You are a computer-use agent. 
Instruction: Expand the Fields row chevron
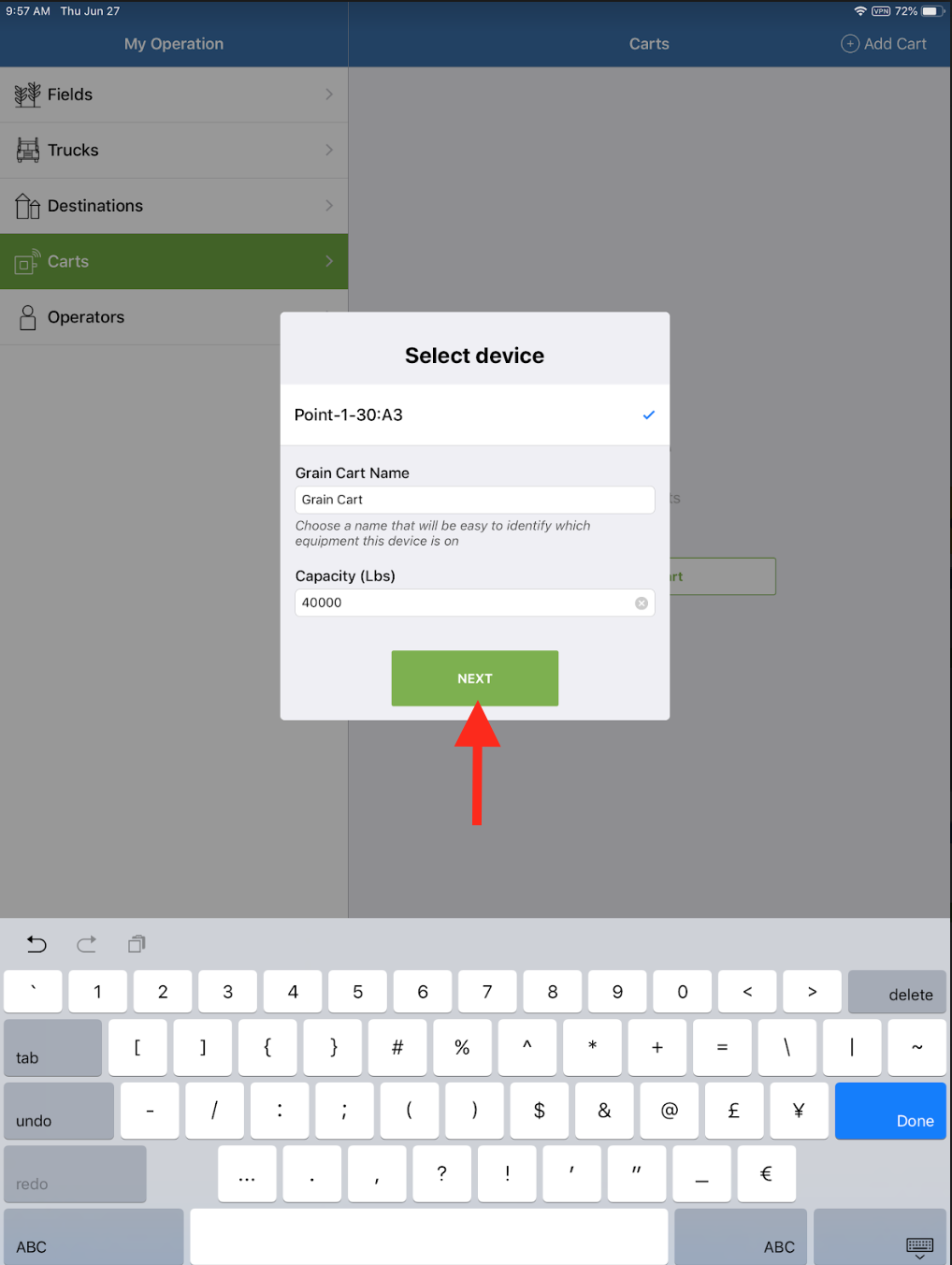pos(329,94)
